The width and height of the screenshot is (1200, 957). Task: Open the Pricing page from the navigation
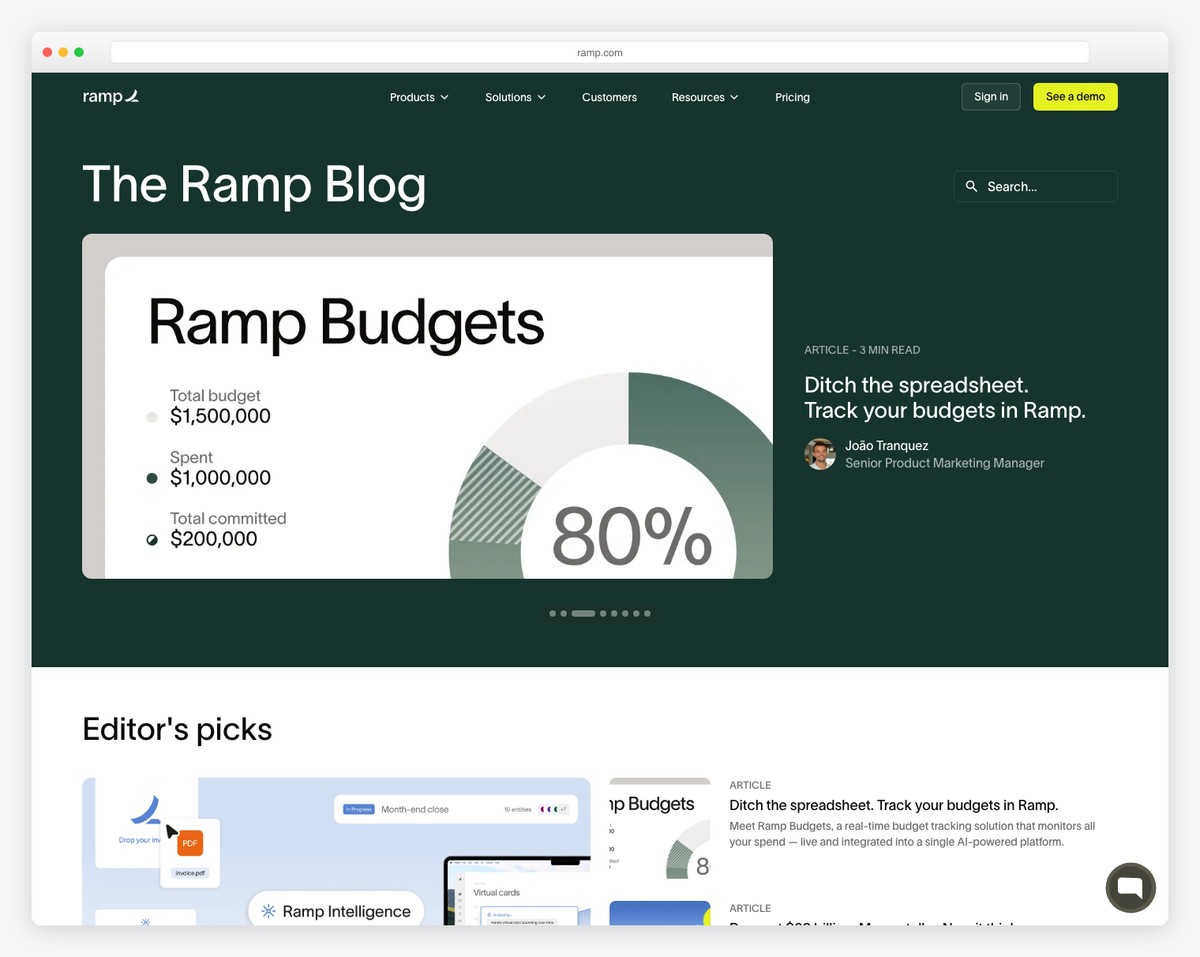(x=792, y=97)
